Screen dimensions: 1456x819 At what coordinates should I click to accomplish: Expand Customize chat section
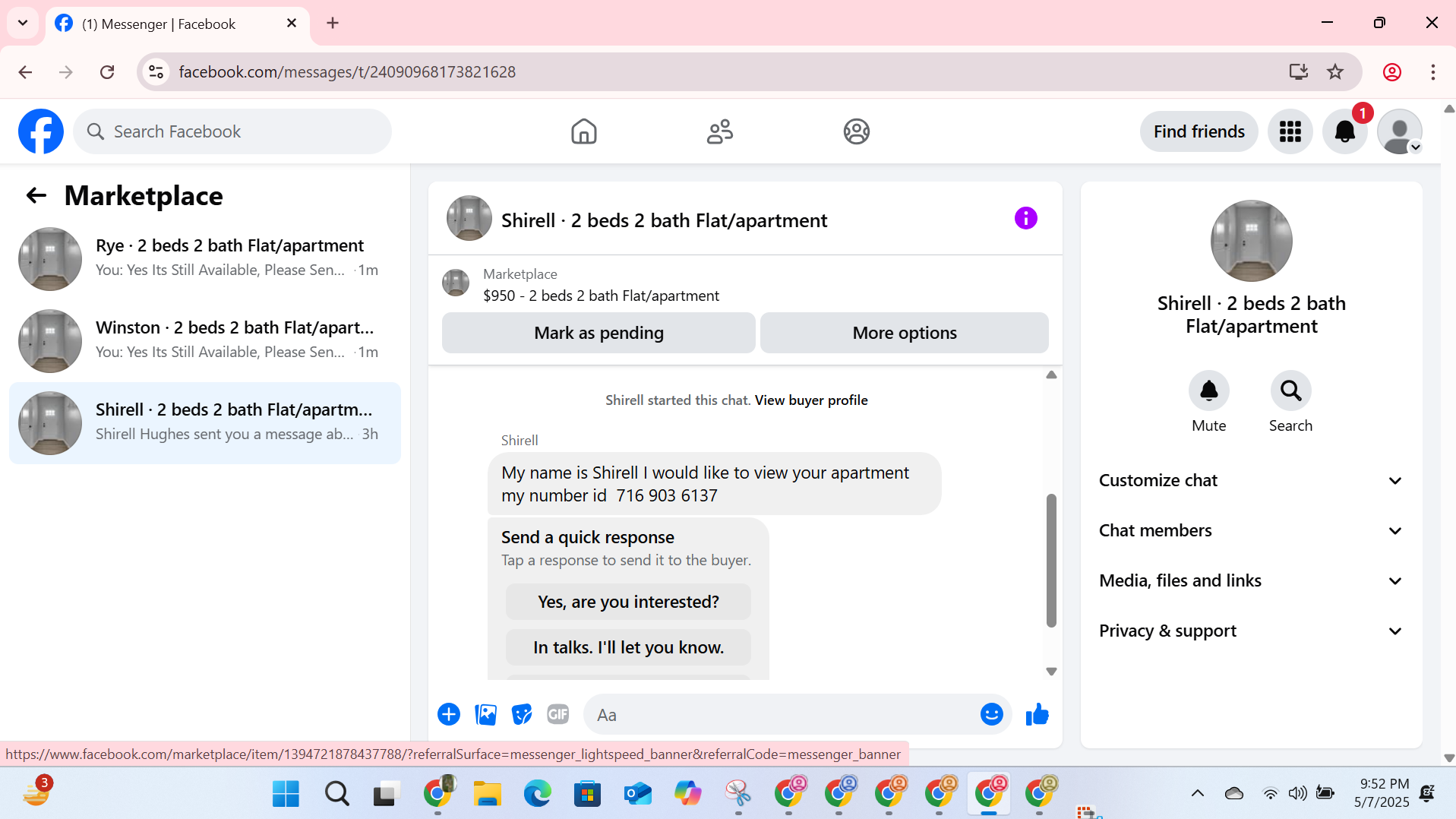click(1251, 481)
